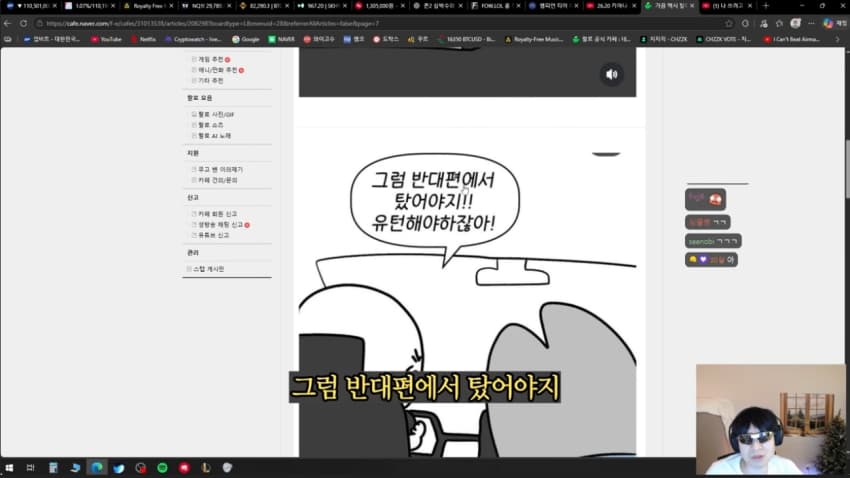Viewport: 850px width, 478px height.
Task: Open the 스탭 게시판 board
Action: (208, 268)
